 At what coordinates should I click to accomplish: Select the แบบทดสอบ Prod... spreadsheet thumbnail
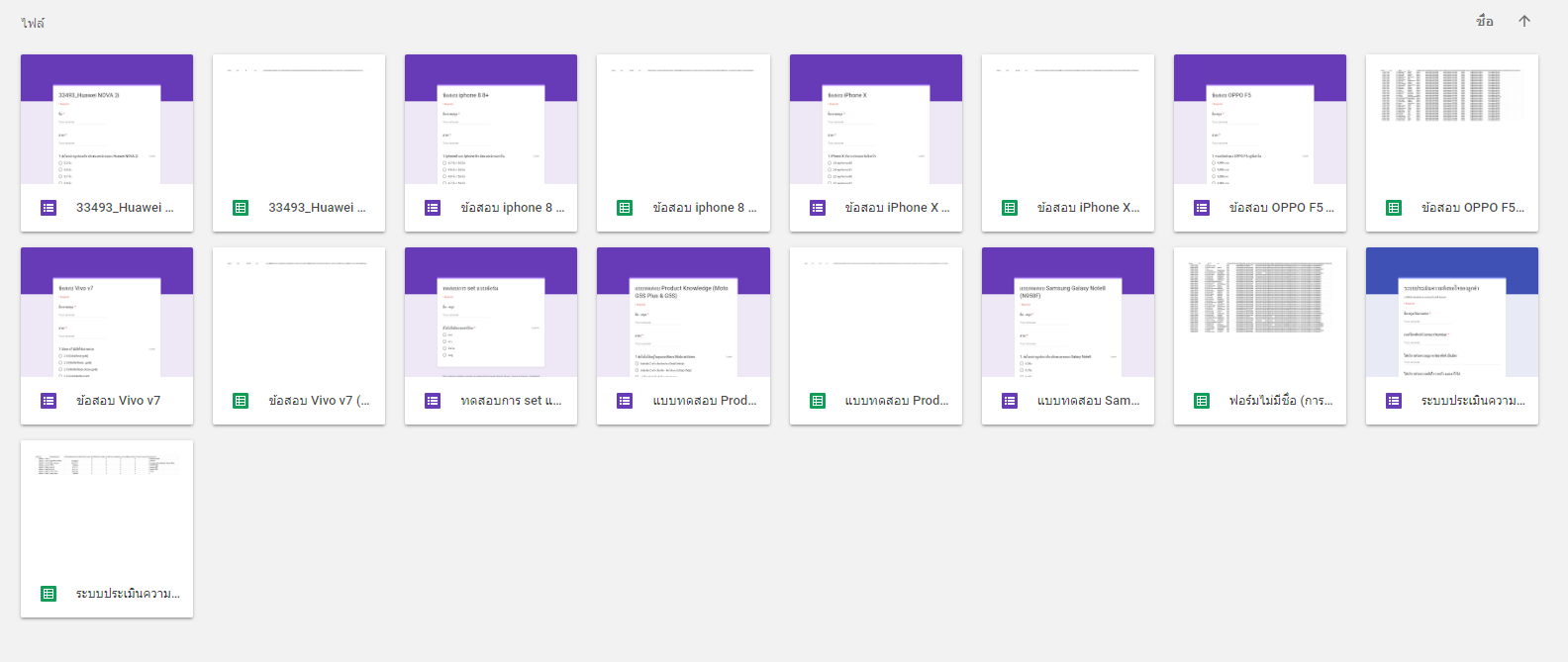tap(876, 312)
